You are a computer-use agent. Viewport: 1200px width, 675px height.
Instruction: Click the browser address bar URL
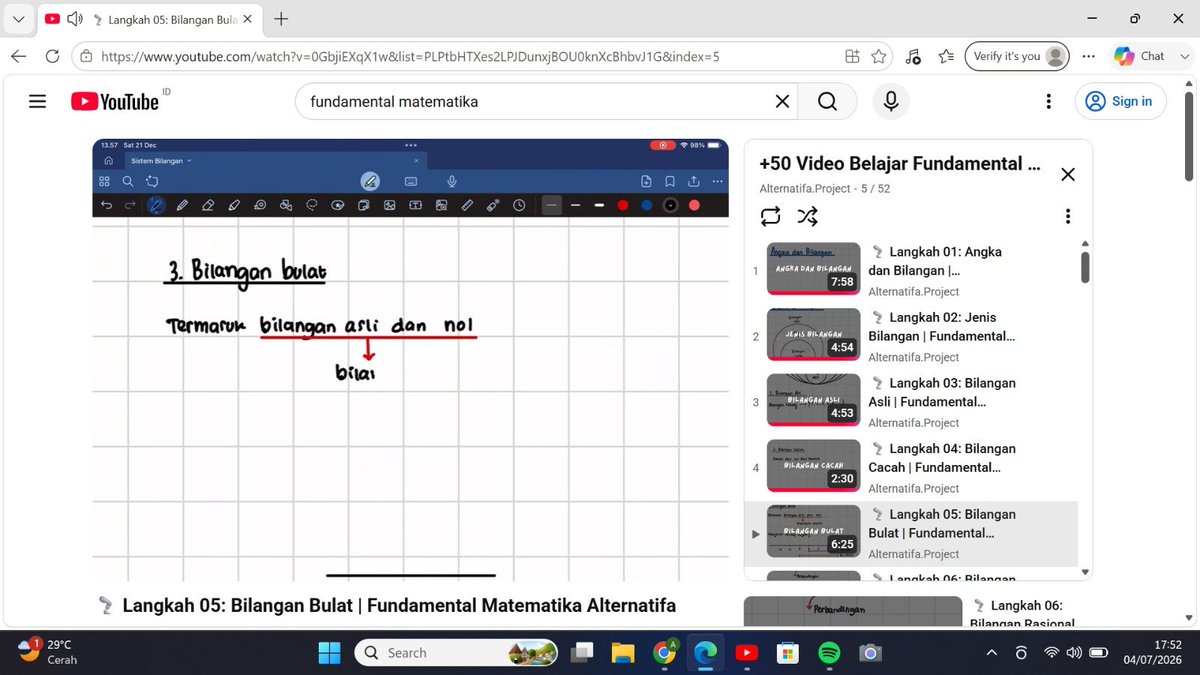pos(410,57)
